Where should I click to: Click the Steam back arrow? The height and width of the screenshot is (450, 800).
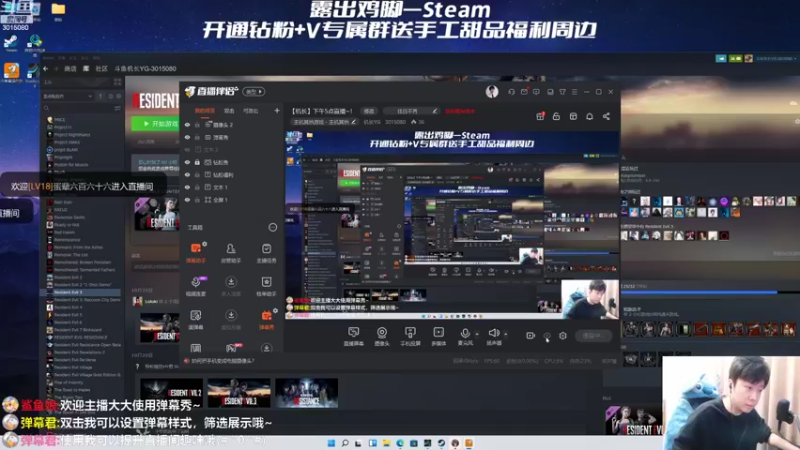pyautogui.click(x=45, y=68)
